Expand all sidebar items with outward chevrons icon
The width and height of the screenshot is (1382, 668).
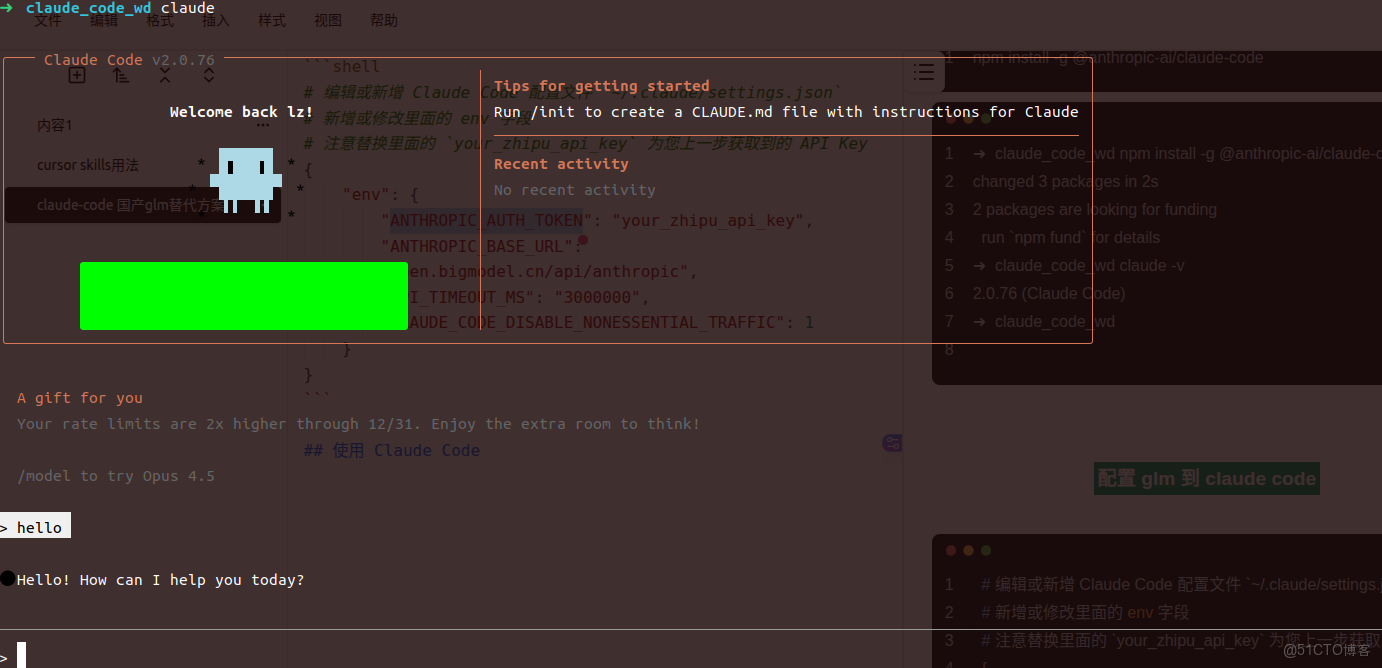(x=209, y=75)
